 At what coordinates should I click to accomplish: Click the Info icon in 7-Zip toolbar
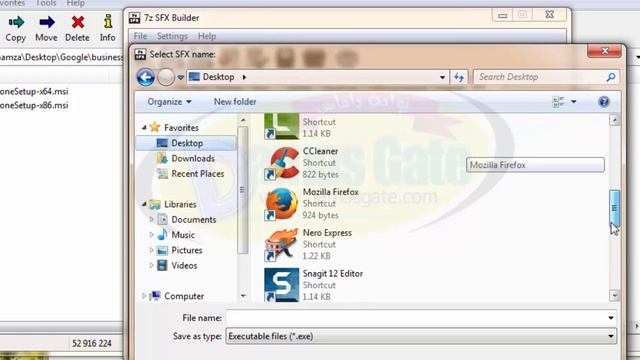pos(108,22)
